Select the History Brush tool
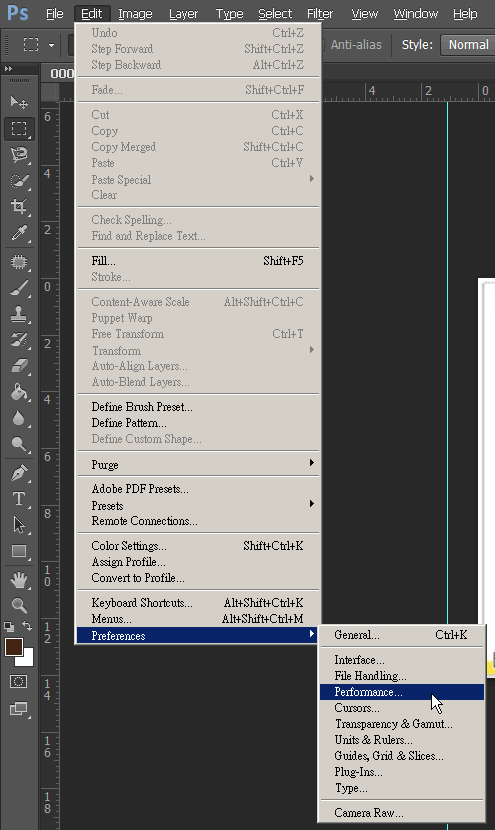This screenshot has width=495, height=830. (x=19, y=340)
